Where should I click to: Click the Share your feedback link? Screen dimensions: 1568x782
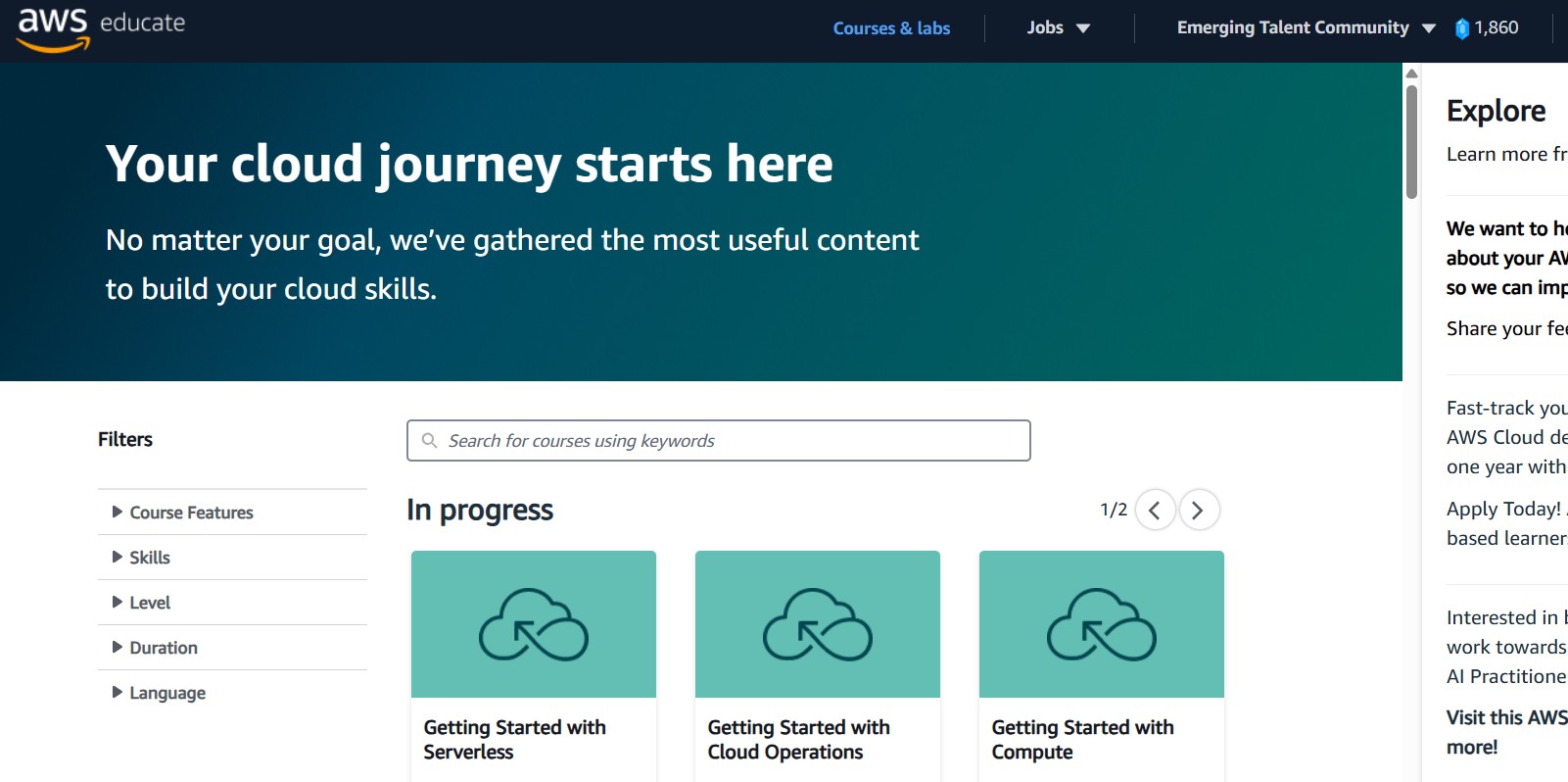(x=1506, y=328)
